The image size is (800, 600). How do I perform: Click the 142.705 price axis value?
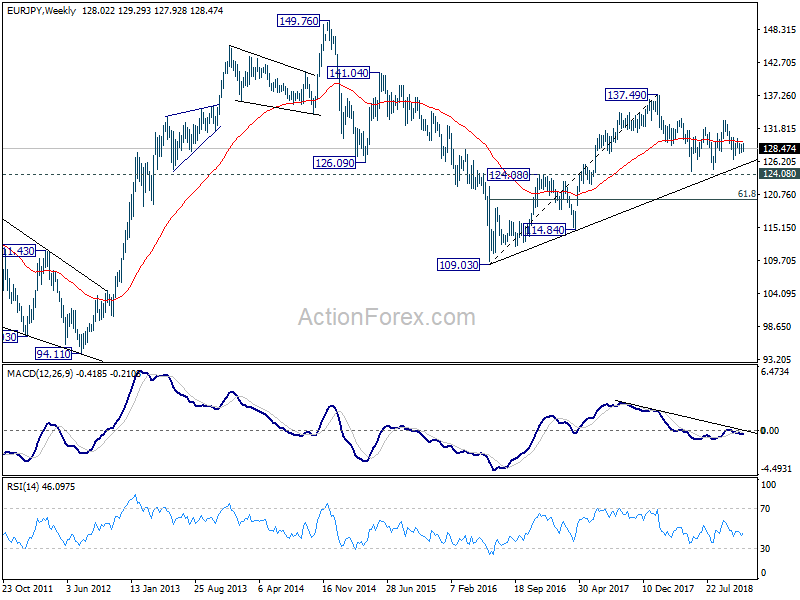point(779,63)
